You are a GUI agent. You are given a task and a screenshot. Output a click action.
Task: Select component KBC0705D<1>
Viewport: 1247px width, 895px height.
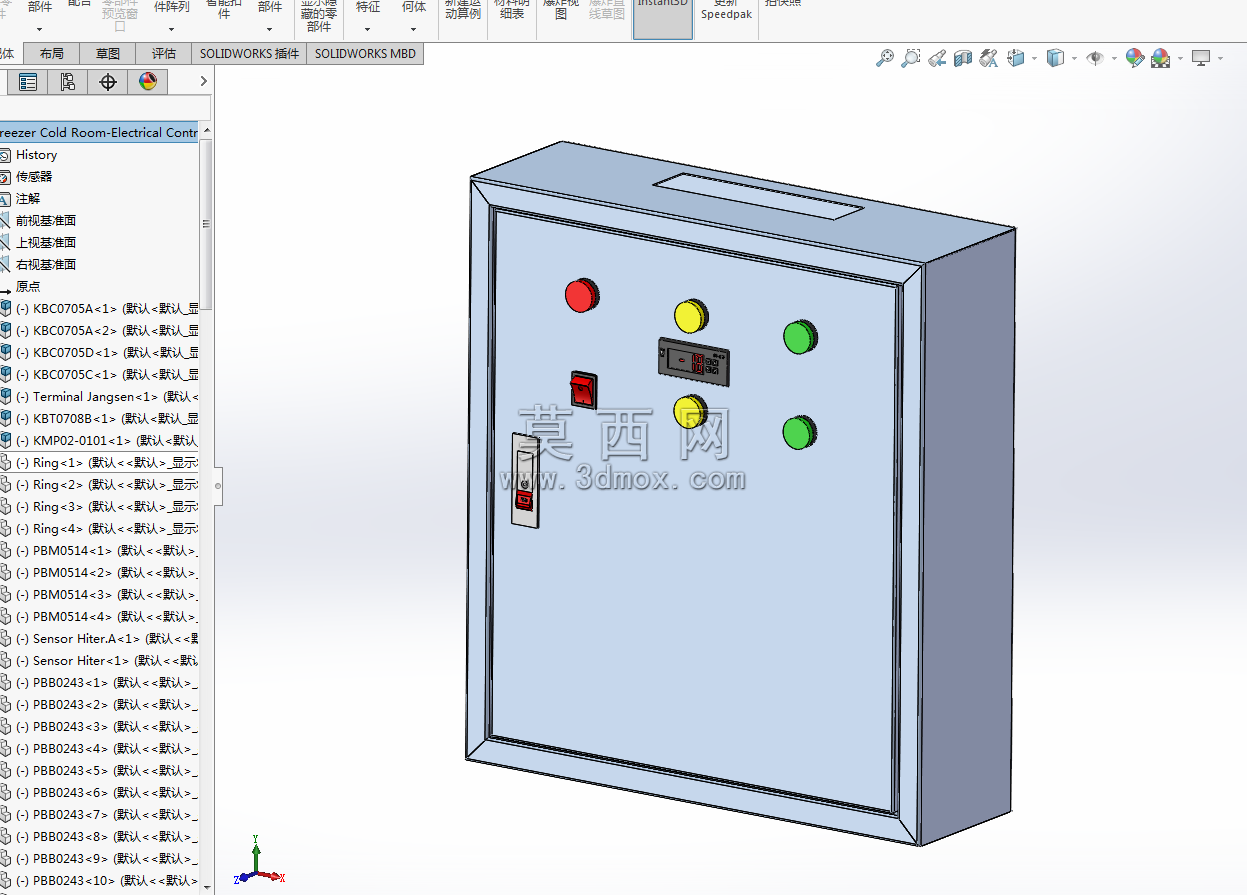click(99, 353)
